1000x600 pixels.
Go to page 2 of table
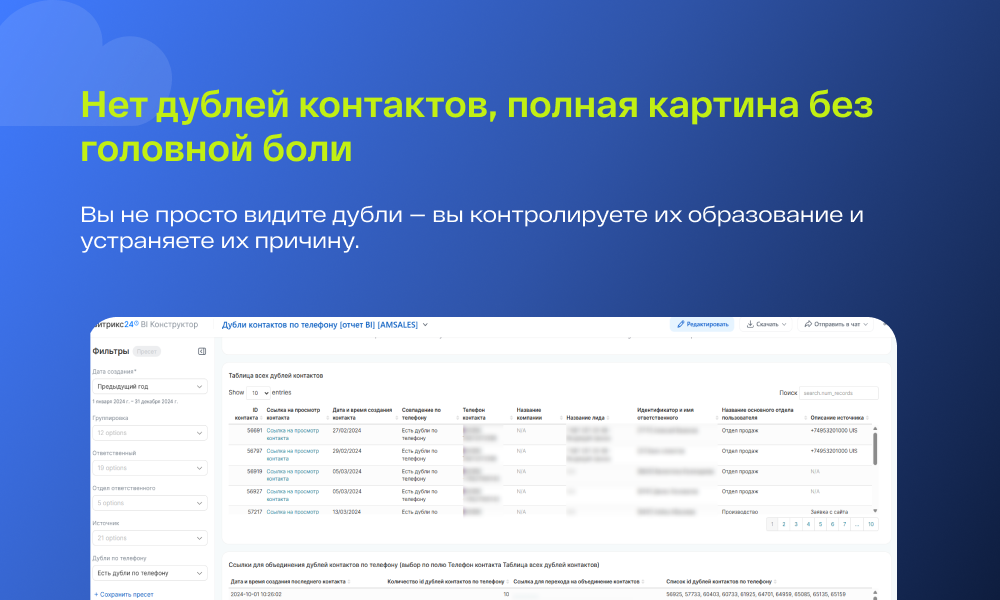point(784,524)
